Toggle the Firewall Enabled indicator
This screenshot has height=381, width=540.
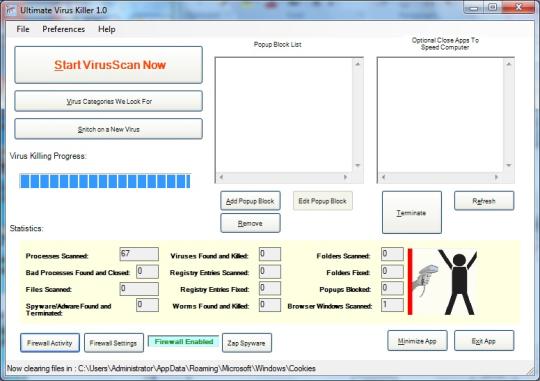pos(184,341)
